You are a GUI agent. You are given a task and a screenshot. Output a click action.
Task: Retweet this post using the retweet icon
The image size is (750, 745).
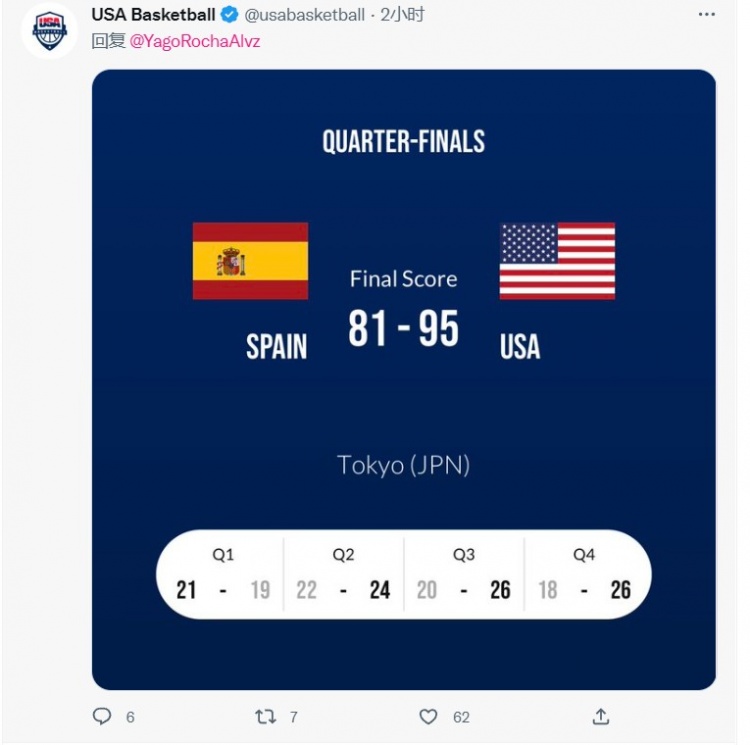[265, 716]
